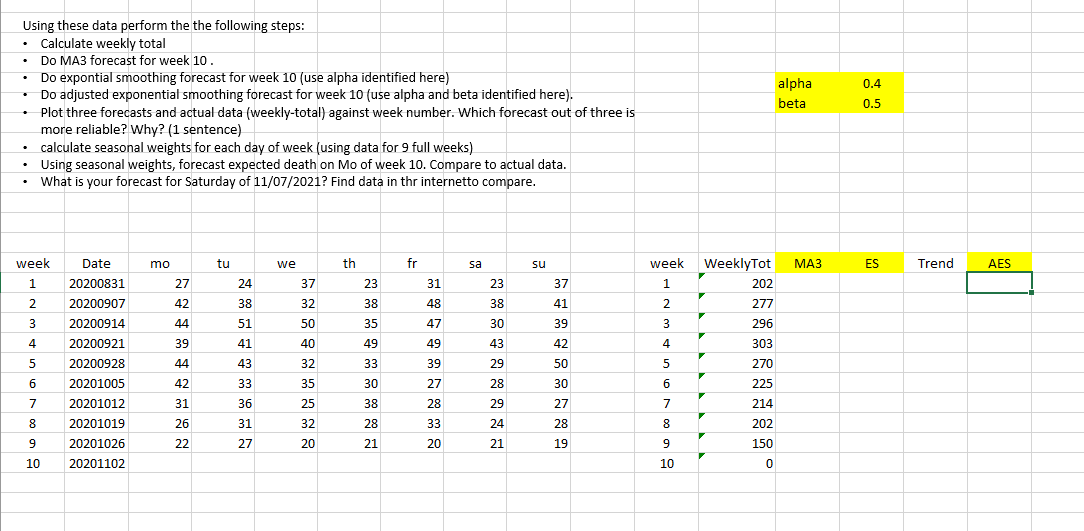Click WeeklyTot value 0 for week 10
The height and width of the screenshot is (531, 1084).
pos(736,463)
